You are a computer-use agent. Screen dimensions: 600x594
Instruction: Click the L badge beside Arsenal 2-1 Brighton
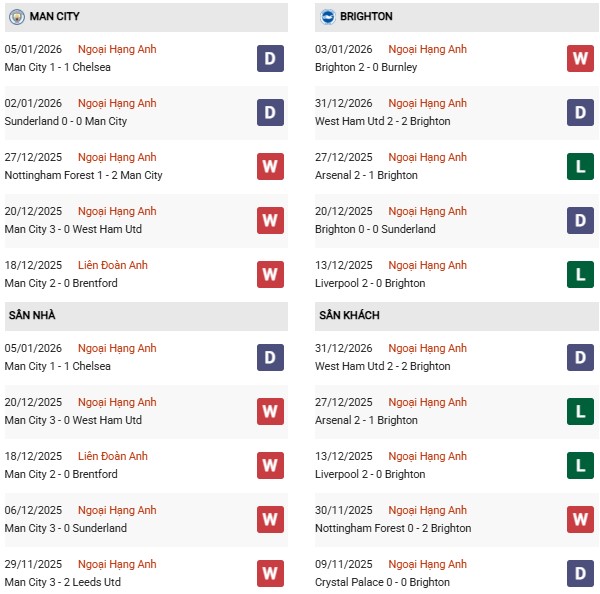point(581,166)
